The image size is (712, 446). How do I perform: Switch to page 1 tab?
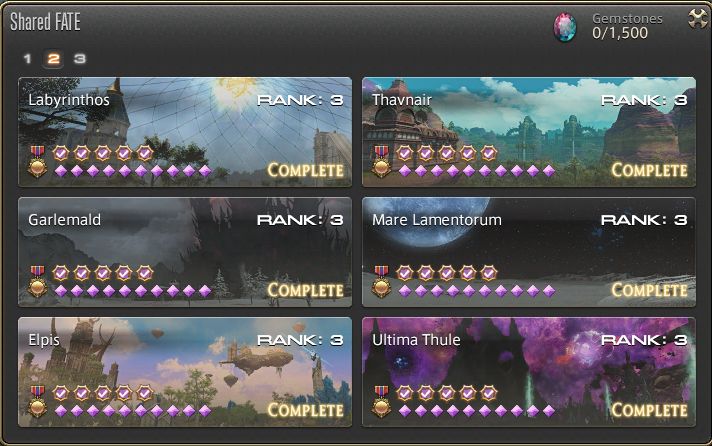(27, 58)
